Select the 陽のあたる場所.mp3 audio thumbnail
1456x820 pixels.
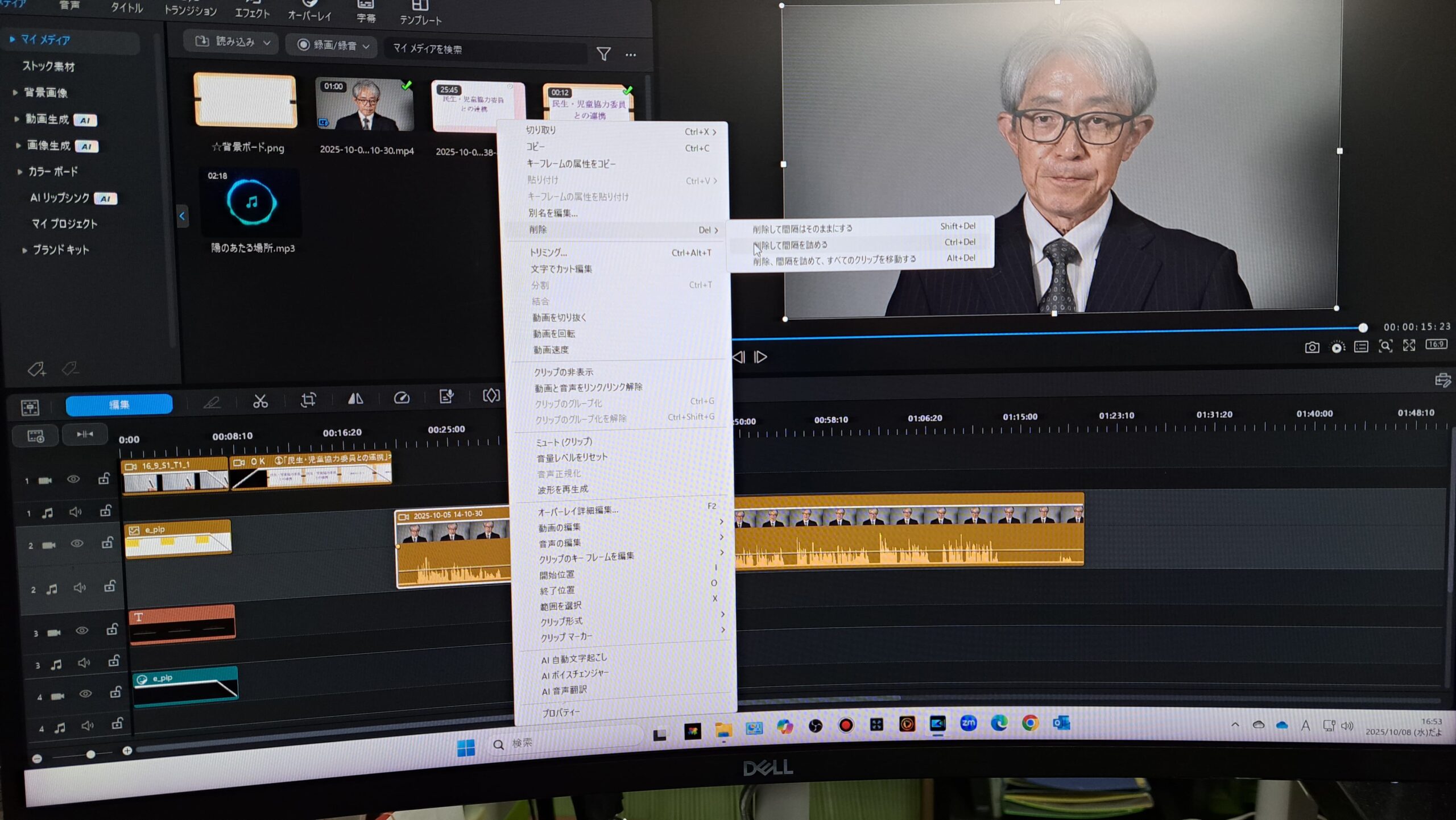coord(251,203)
